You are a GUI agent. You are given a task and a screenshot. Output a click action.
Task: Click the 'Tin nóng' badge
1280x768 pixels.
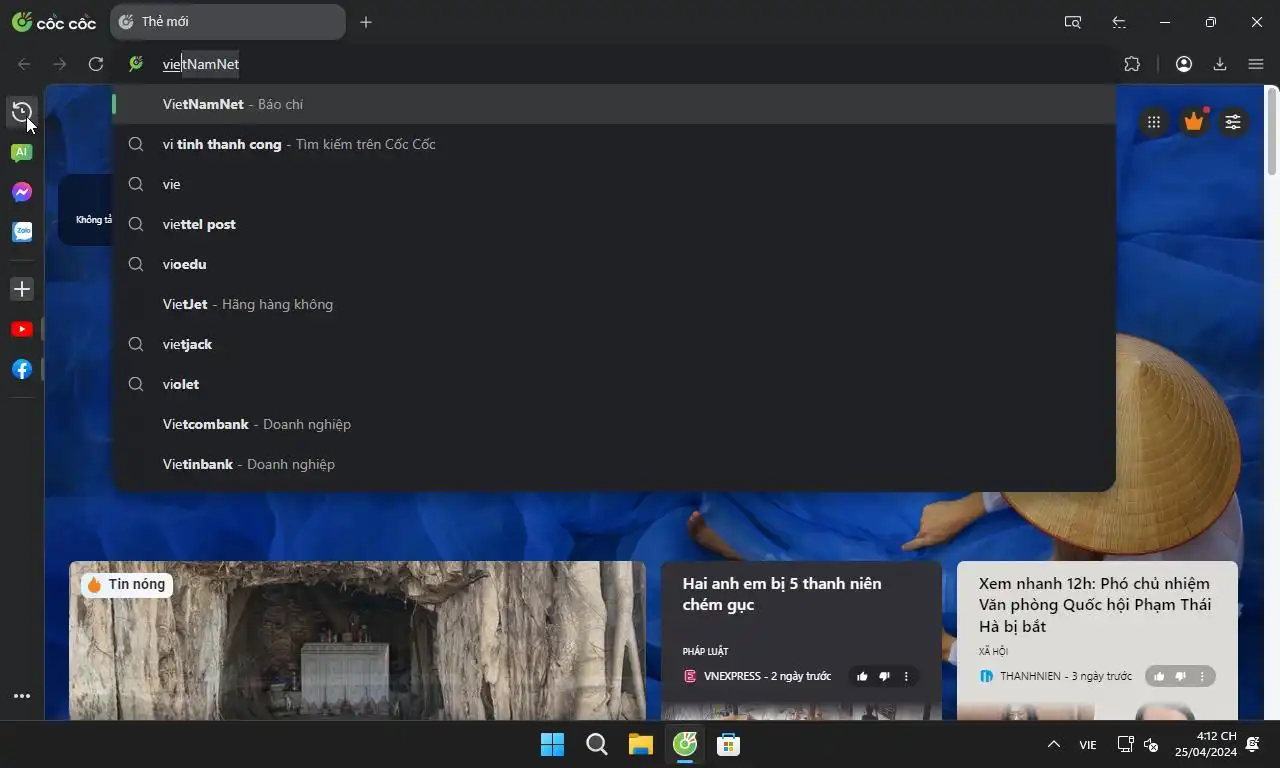pos(126,584)
